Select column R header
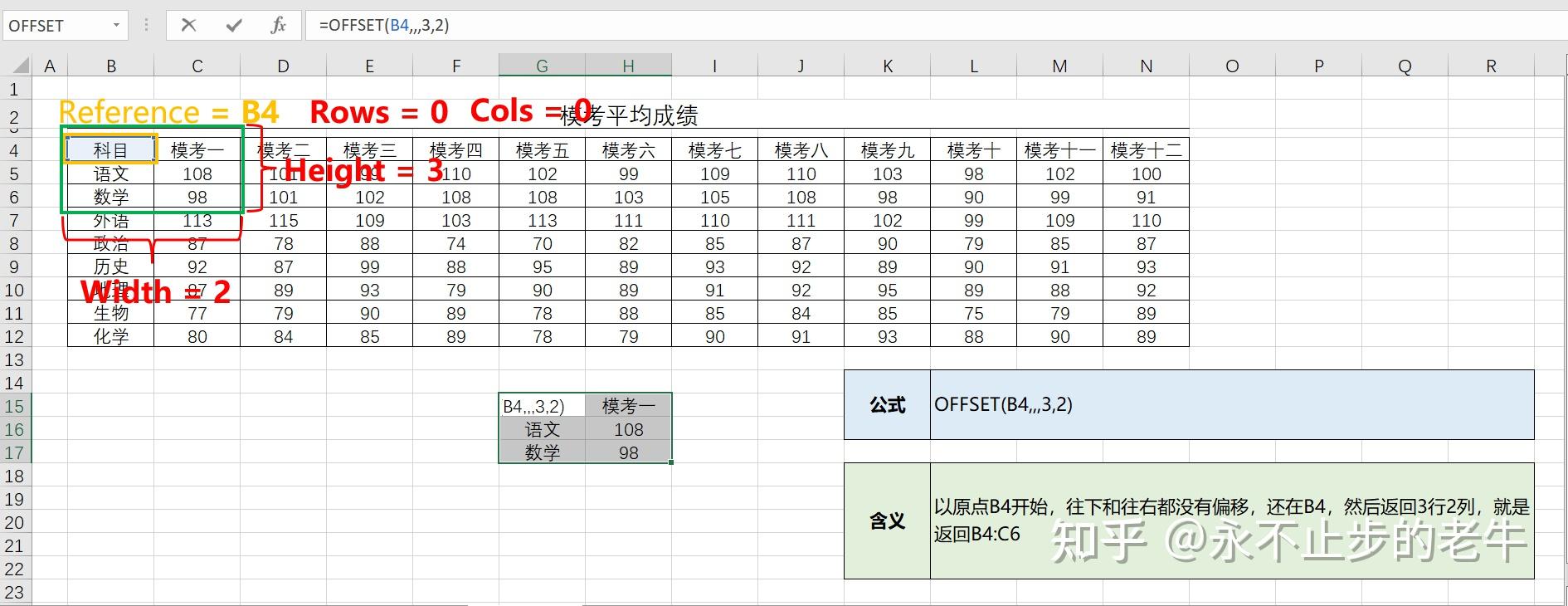1568x606 pixels. (1491, 66)
